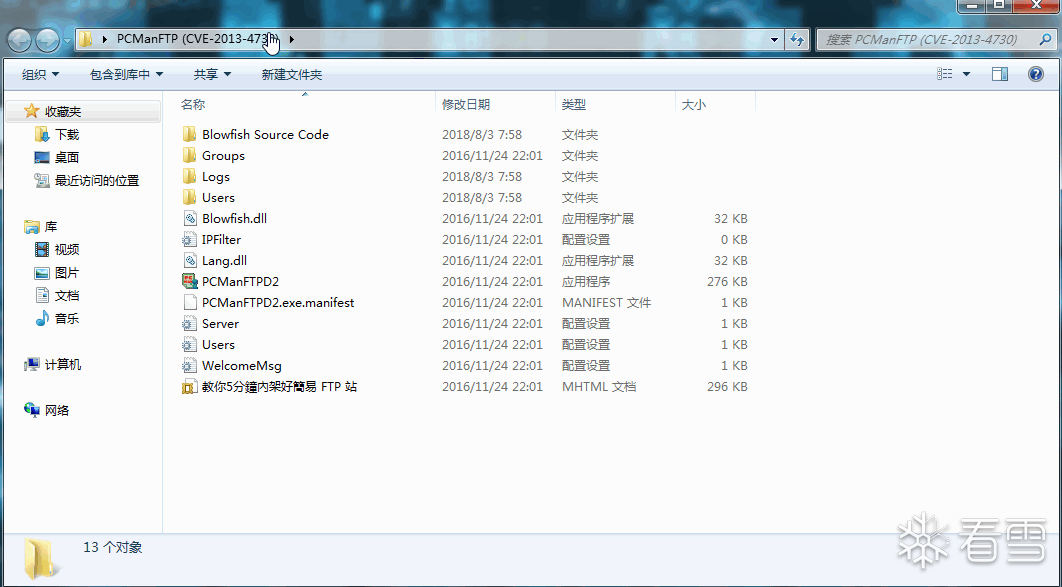Select the Logs folder icon

click(x=190, y=176)
